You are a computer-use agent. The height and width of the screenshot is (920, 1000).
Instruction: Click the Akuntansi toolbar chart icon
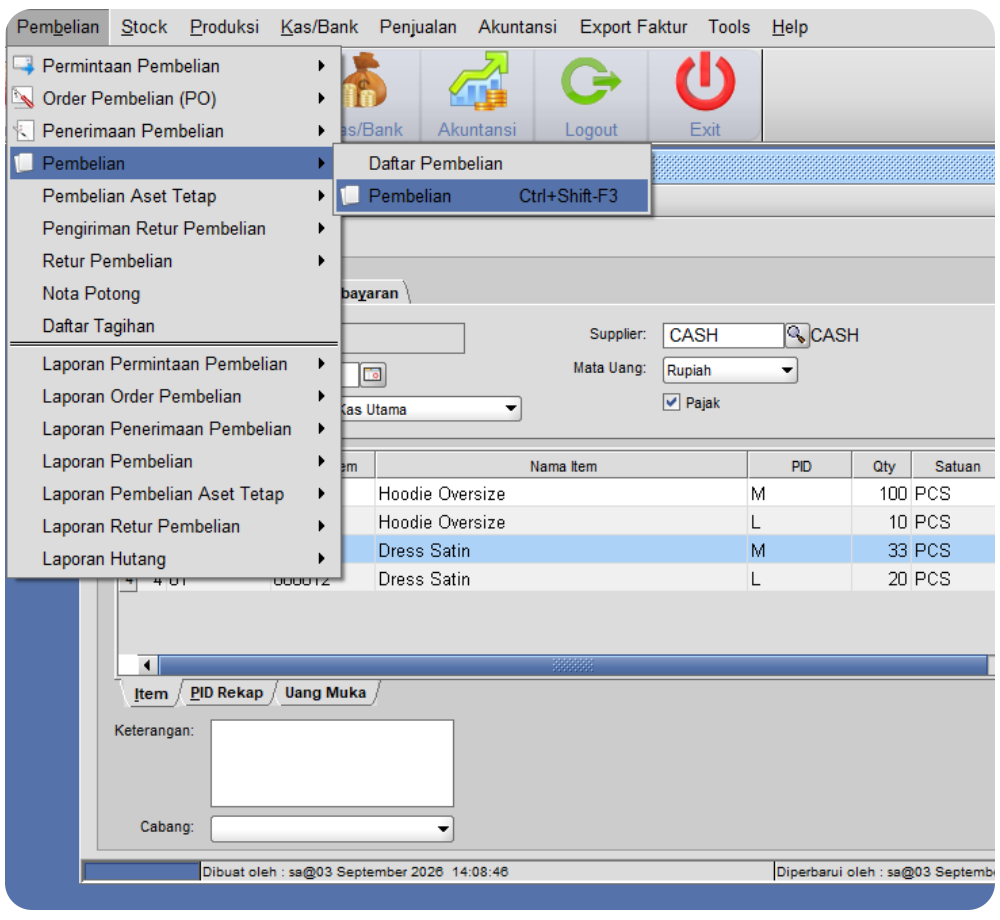pyautogui.click(x=478, y=80)
